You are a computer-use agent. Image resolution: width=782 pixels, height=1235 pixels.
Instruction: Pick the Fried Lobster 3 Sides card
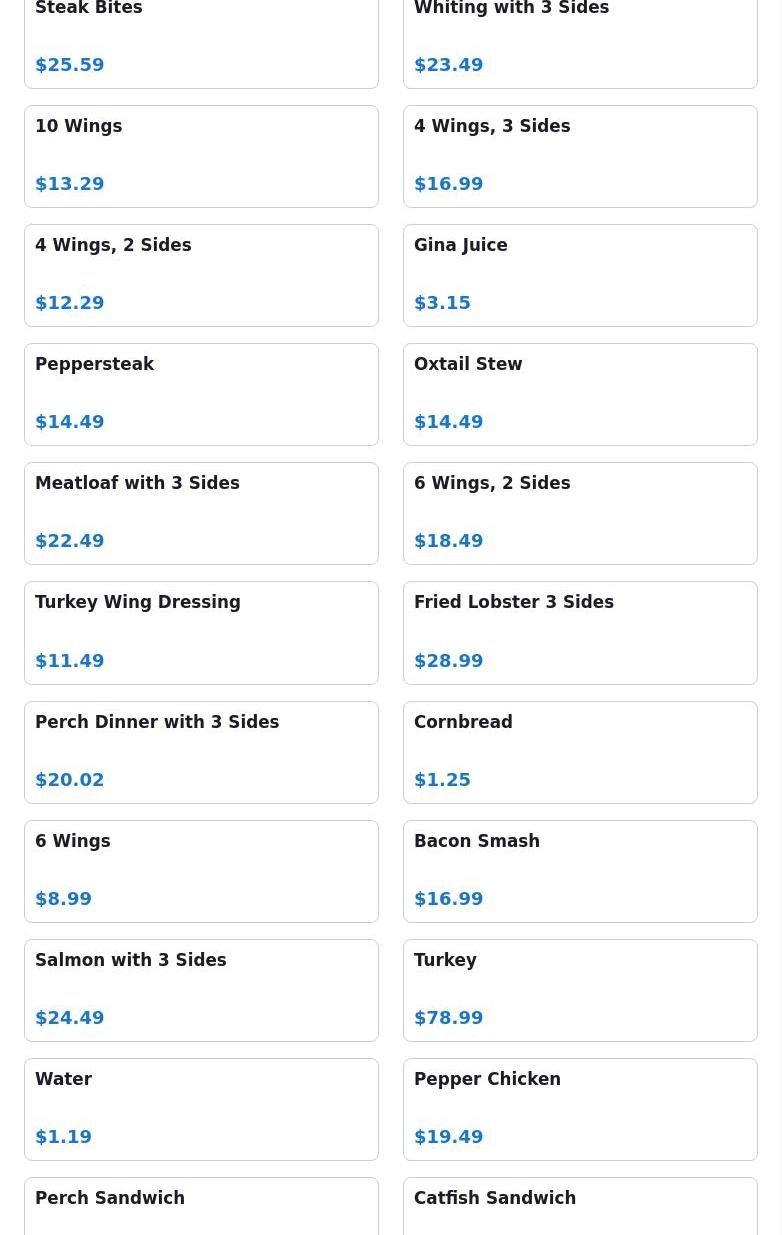pyautogui.click(x=580, y=632)
